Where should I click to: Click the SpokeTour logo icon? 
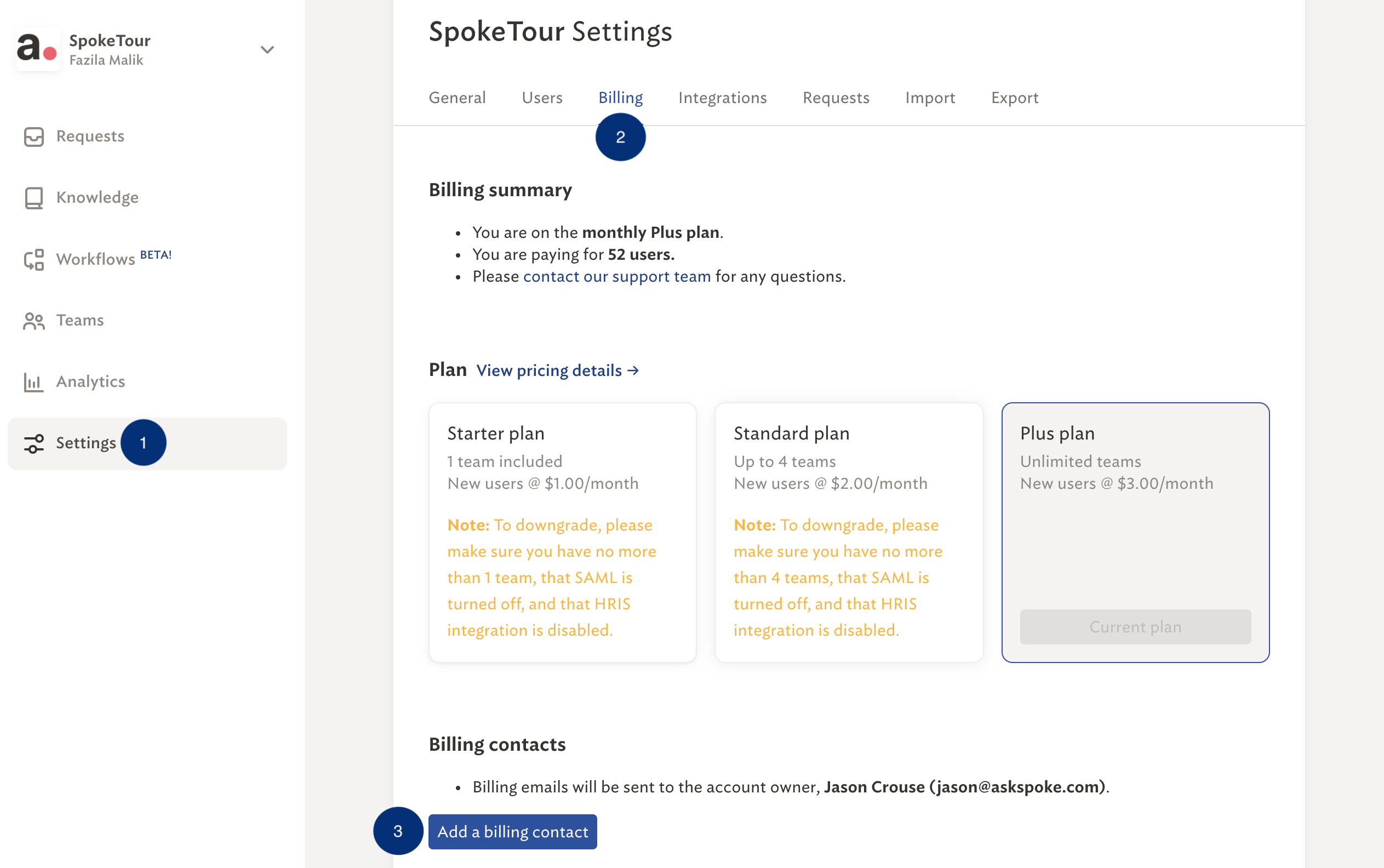38,49
